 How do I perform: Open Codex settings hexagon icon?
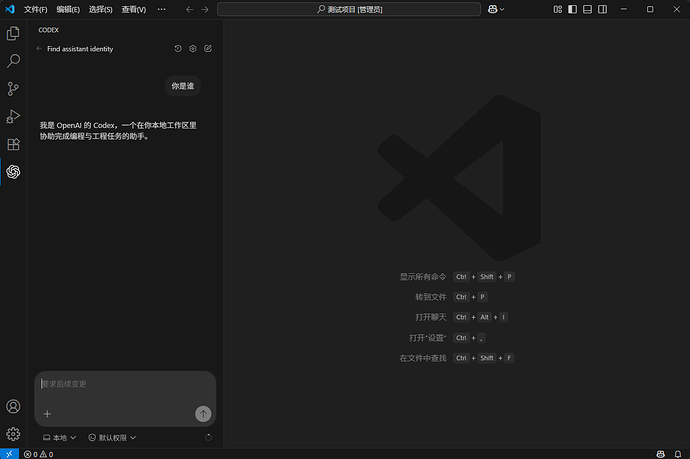tap(193, 48)
